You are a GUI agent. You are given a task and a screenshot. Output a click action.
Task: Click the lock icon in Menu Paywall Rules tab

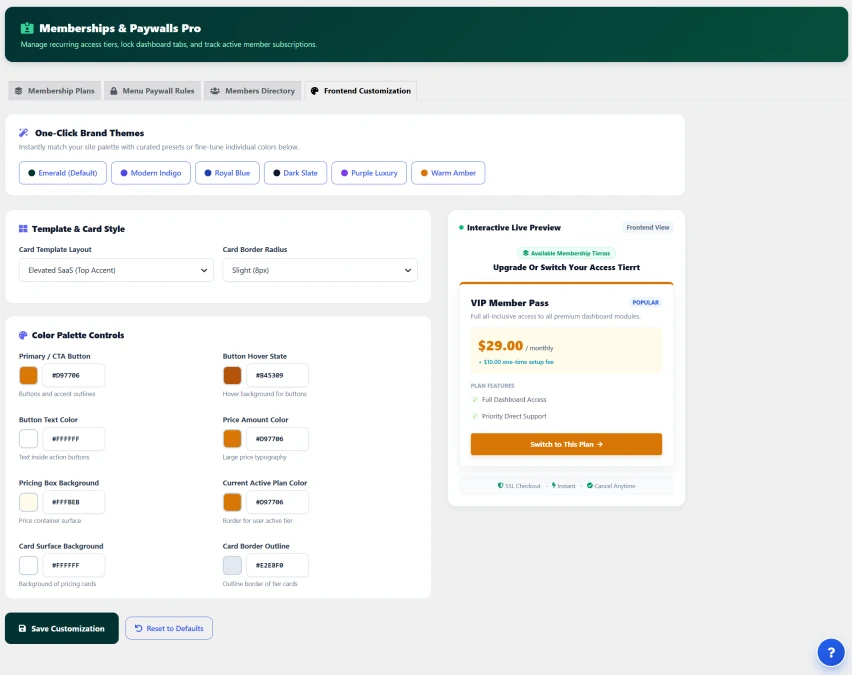[x=114, y=91]
